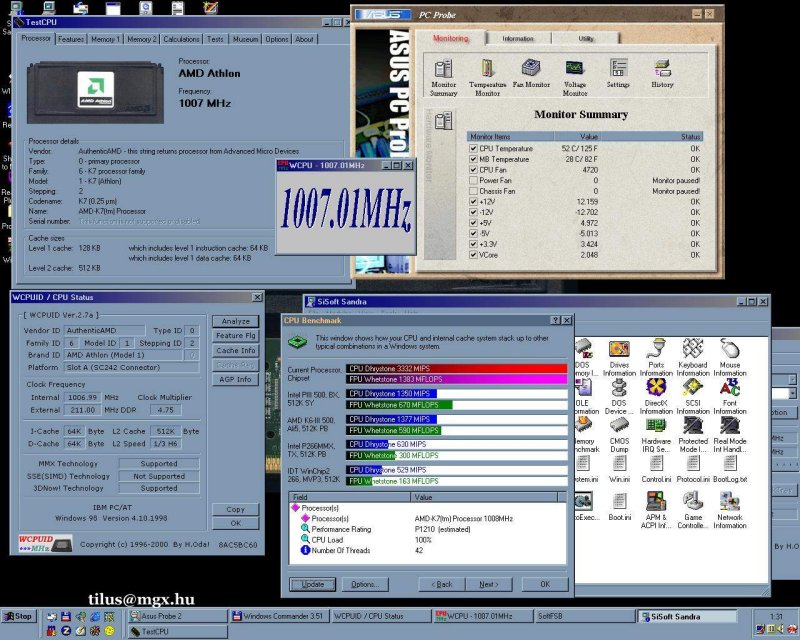Toggle the +5V monitor checkbox

pos(473,223)
